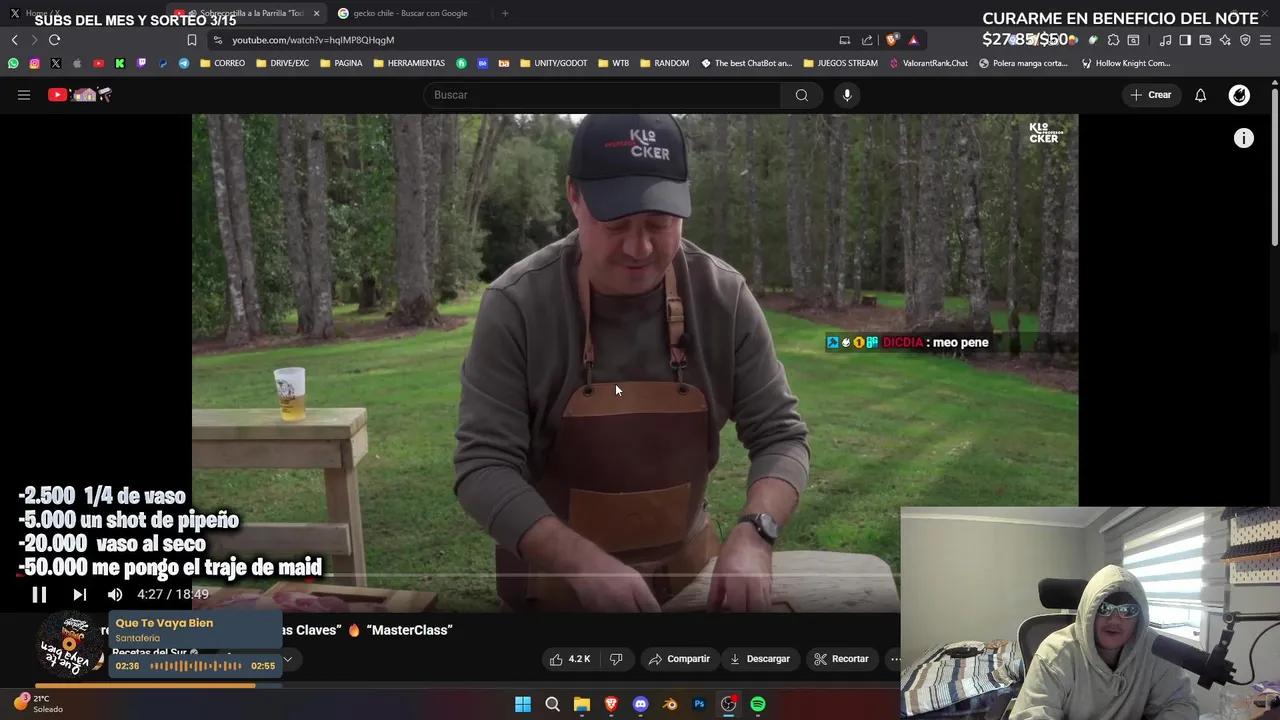This screenshot has width=1280, height=720.
Task: Expand the DRIVE/EXC bookmark folder
Action: 282,63
